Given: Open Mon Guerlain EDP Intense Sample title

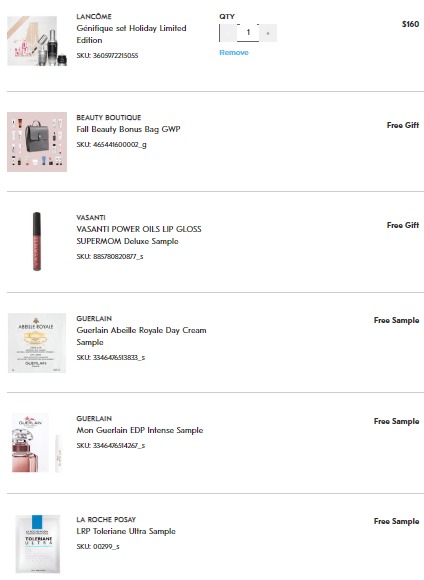Looking at the screenshot, I should [x=140, y=430].
